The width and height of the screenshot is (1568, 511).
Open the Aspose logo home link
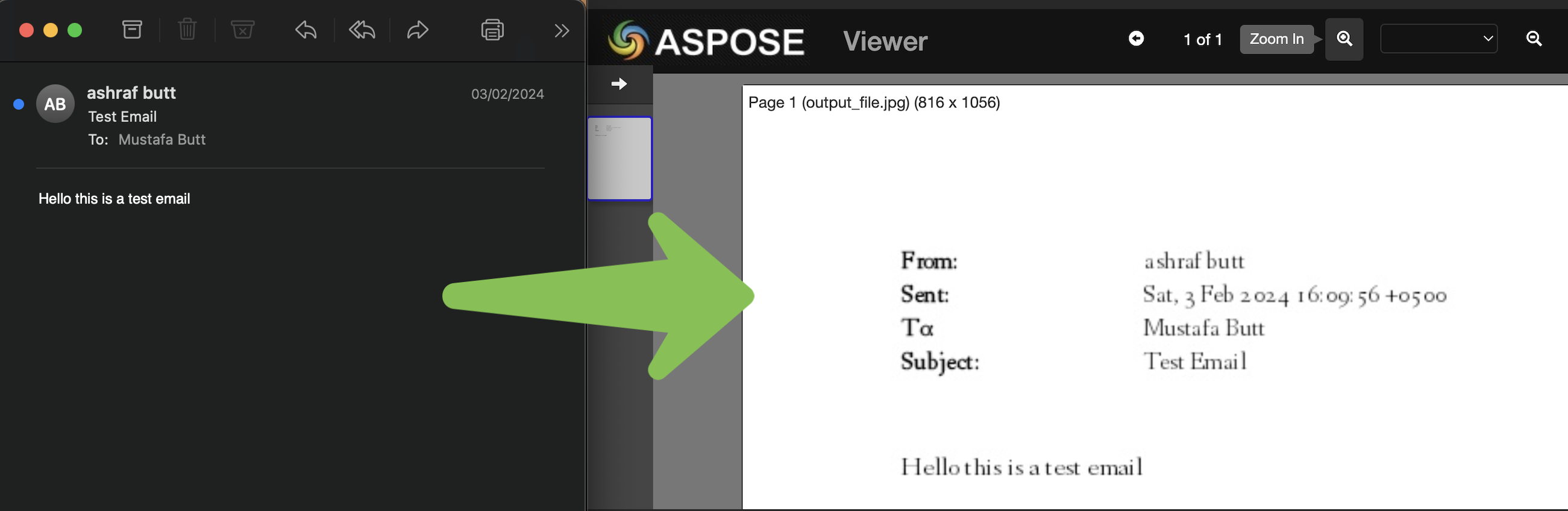(x=706, y=41)
